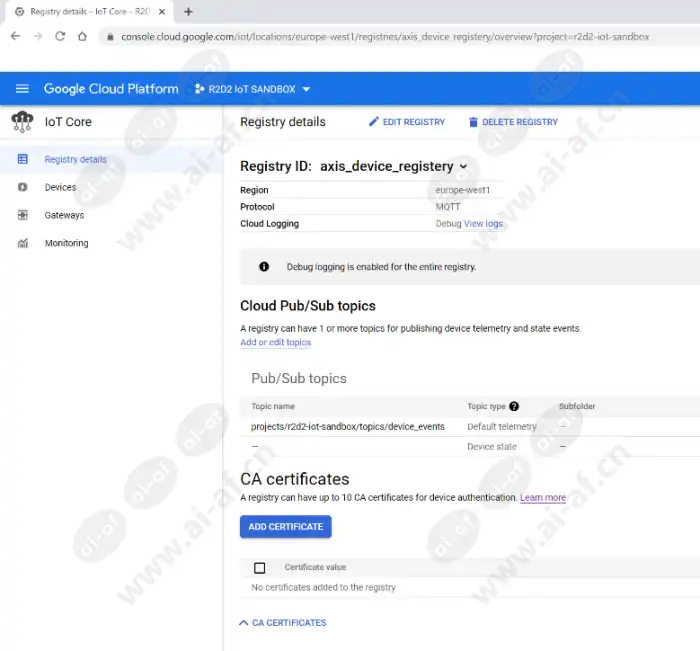This screenshot has width=700, height=651.
Task: Click the IoT Core product icon
Action: (22, 122)
